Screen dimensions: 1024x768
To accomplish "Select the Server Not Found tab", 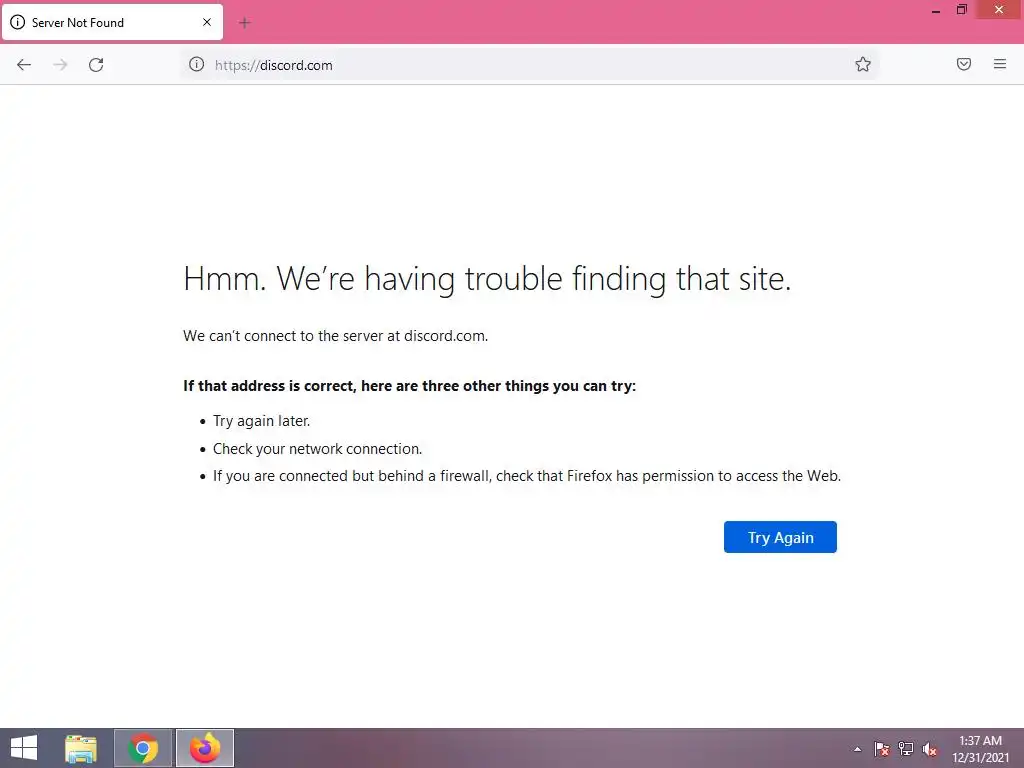I will pos(112,22).
